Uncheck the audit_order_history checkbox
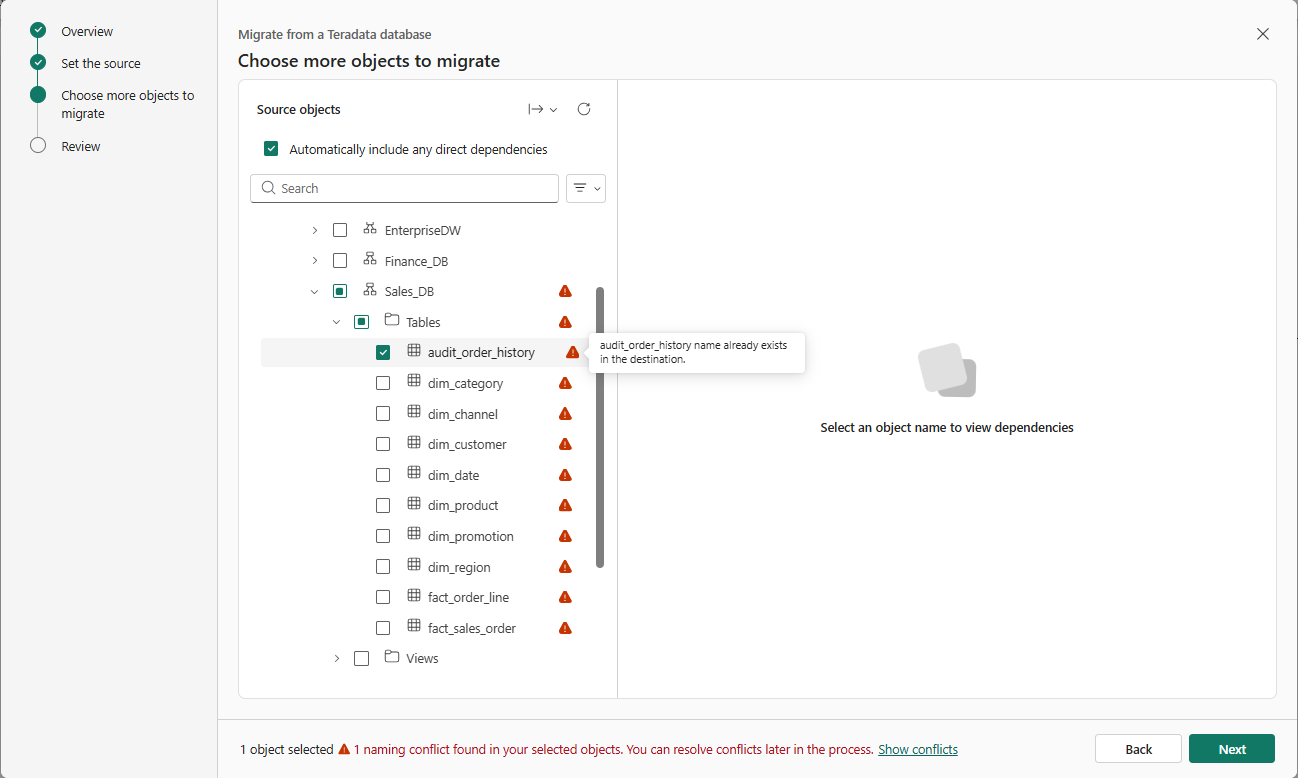 (x=383, y=352)
